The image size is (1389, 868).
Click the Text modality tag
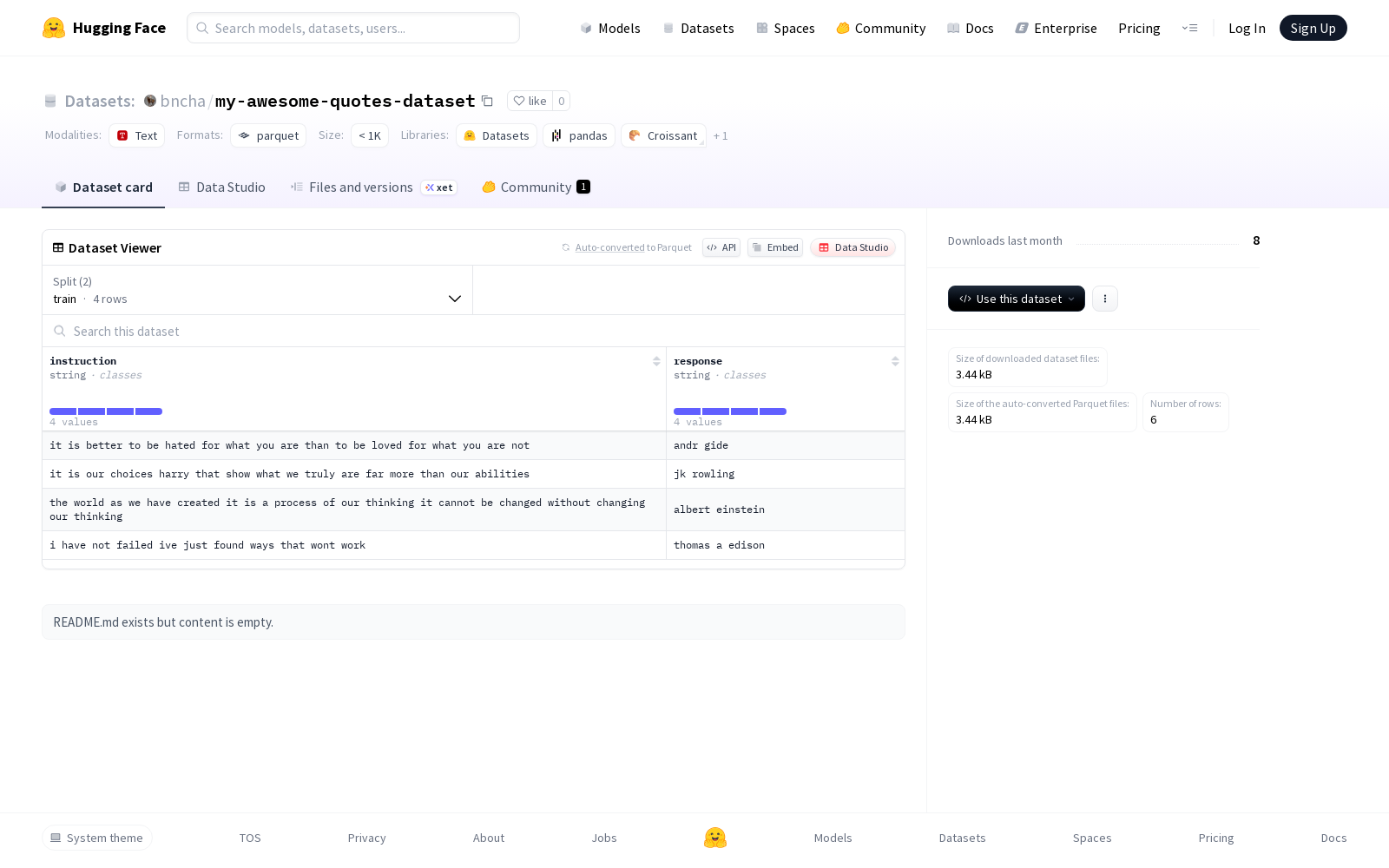pos(137,135)
